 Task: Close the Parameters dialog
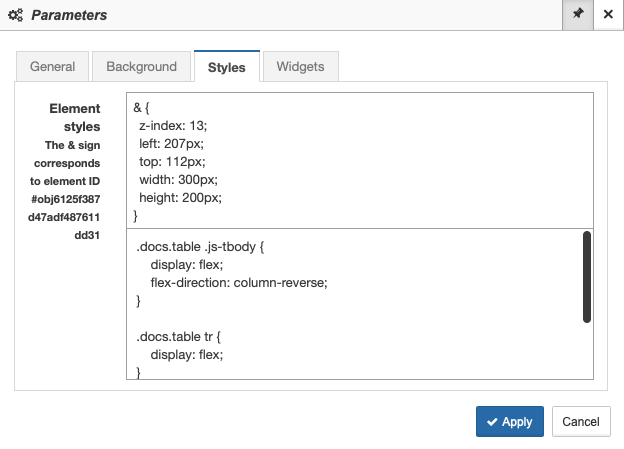pos(608,15)
